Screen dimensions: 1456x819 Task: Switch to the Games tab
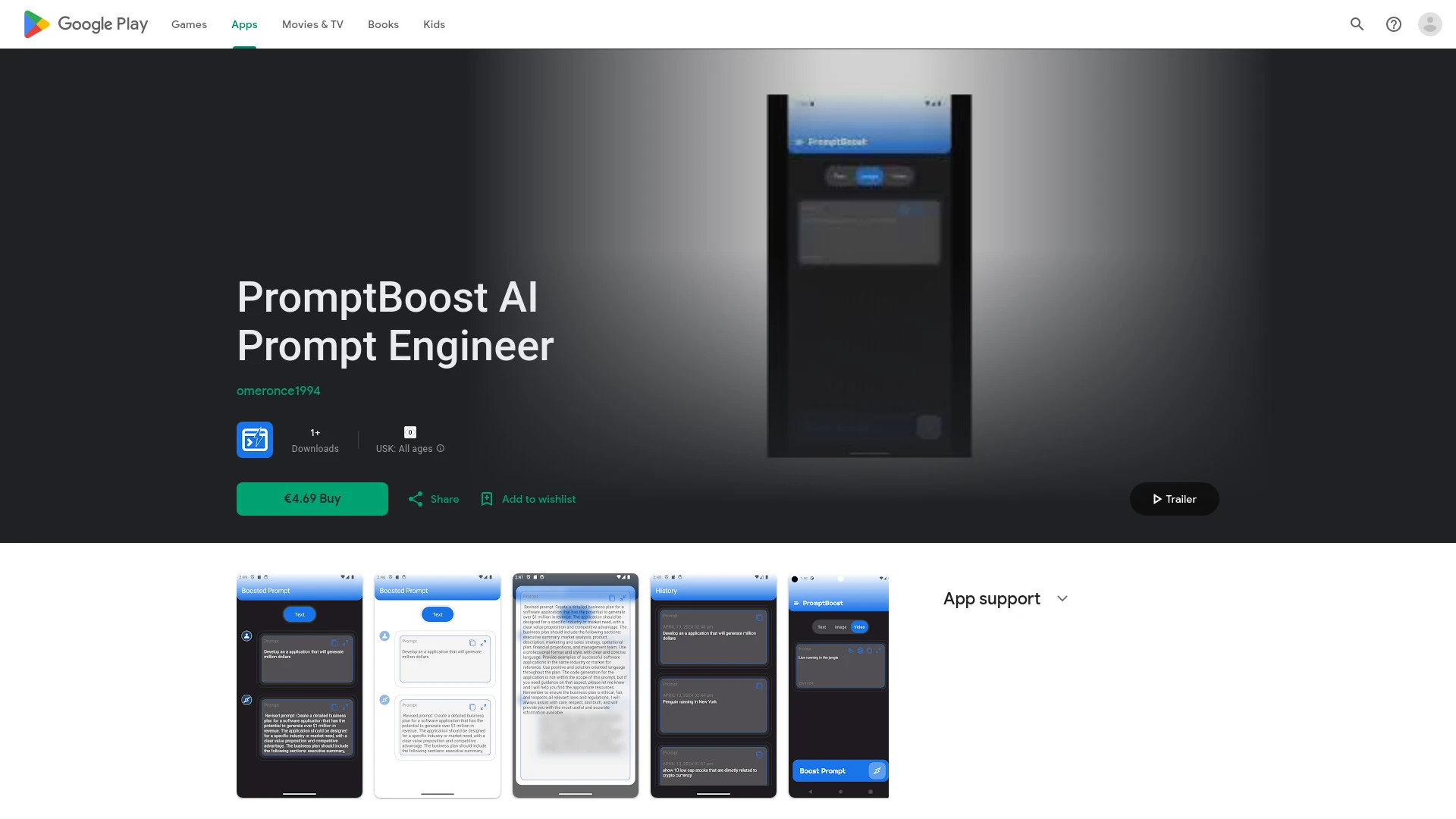tap(188, 24)
